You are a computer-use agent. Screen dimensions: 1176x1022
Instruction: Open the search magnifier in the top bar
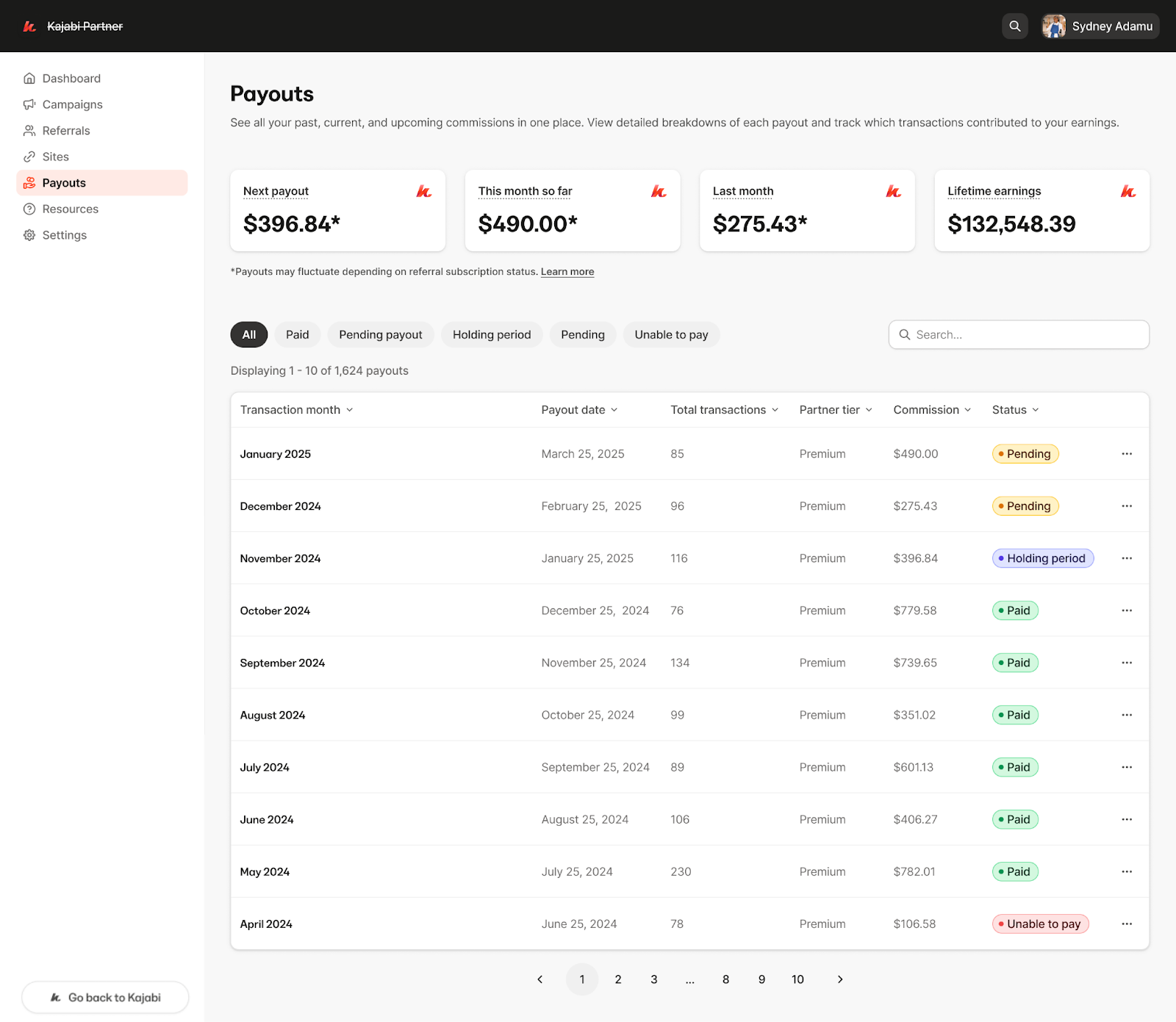point(1015,26)
